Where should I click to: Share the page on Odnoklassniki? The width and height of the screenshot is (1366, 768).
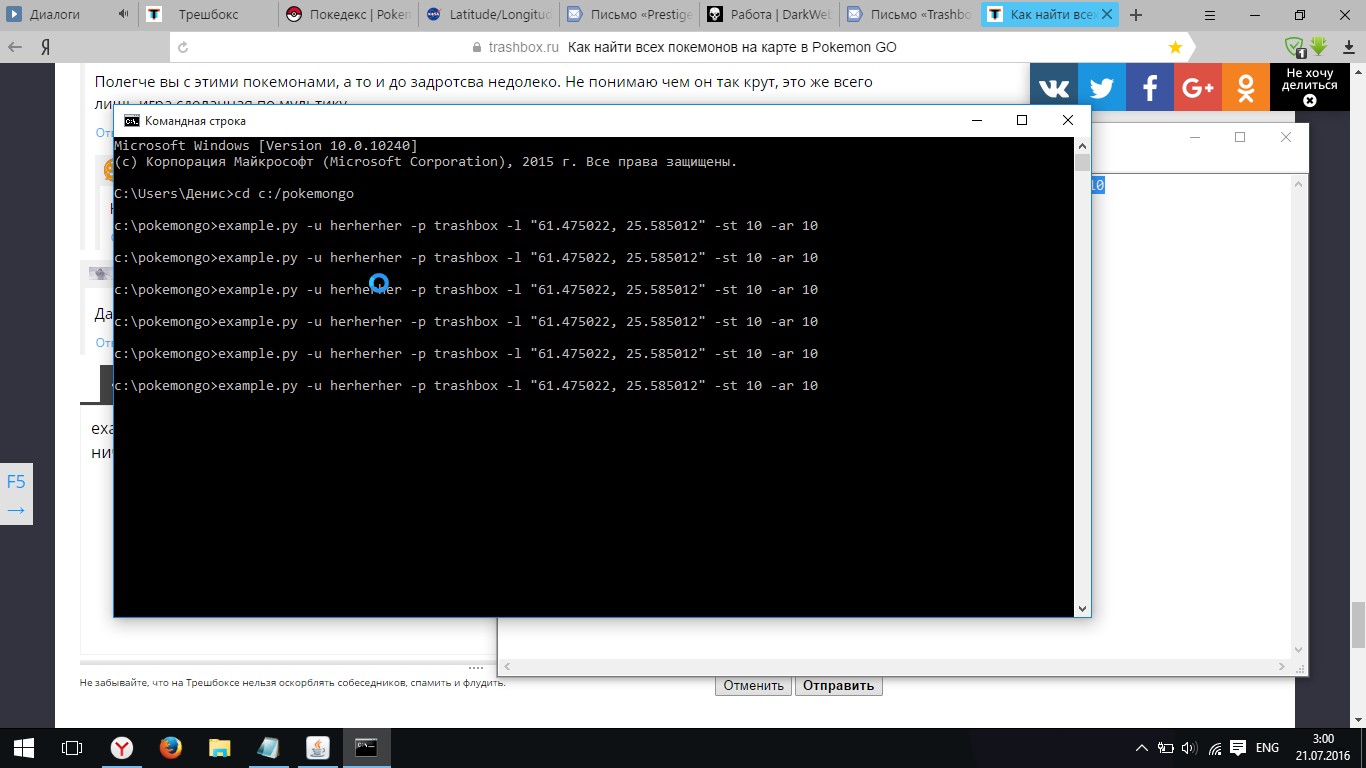click(x=1246, y=88)
